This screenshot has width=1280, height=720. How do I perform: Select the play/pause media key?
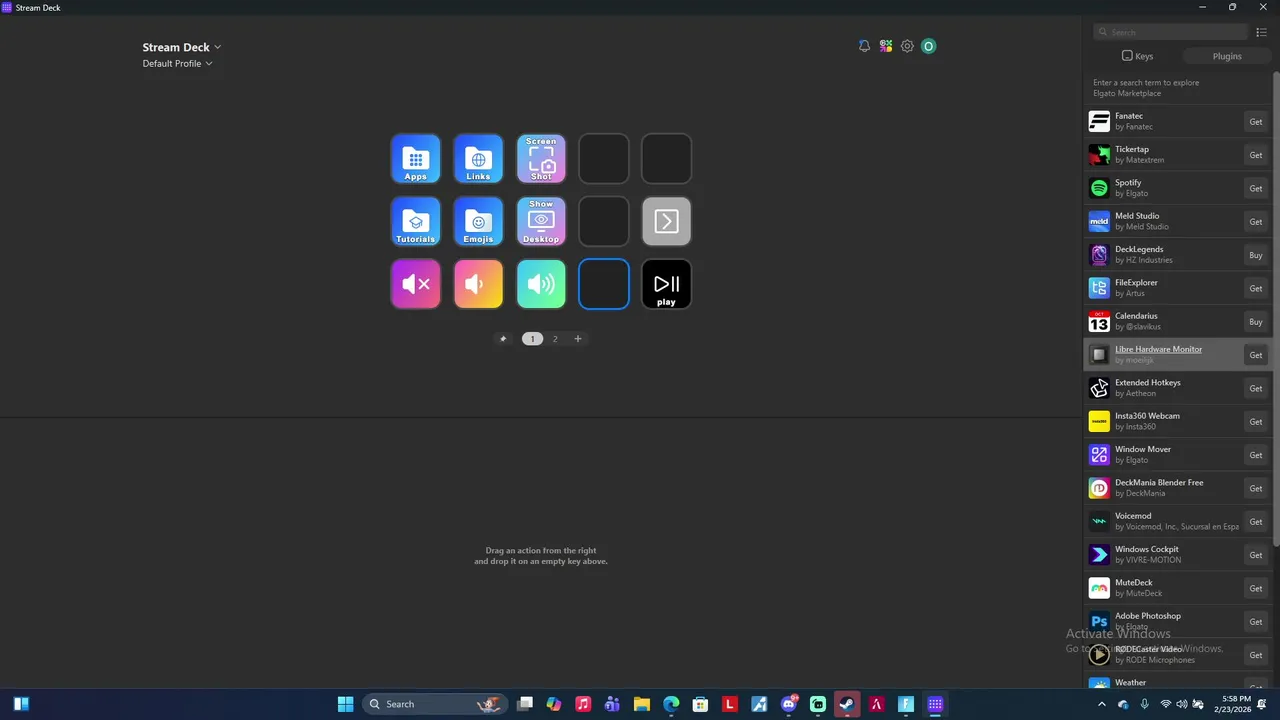pos(666,284)
